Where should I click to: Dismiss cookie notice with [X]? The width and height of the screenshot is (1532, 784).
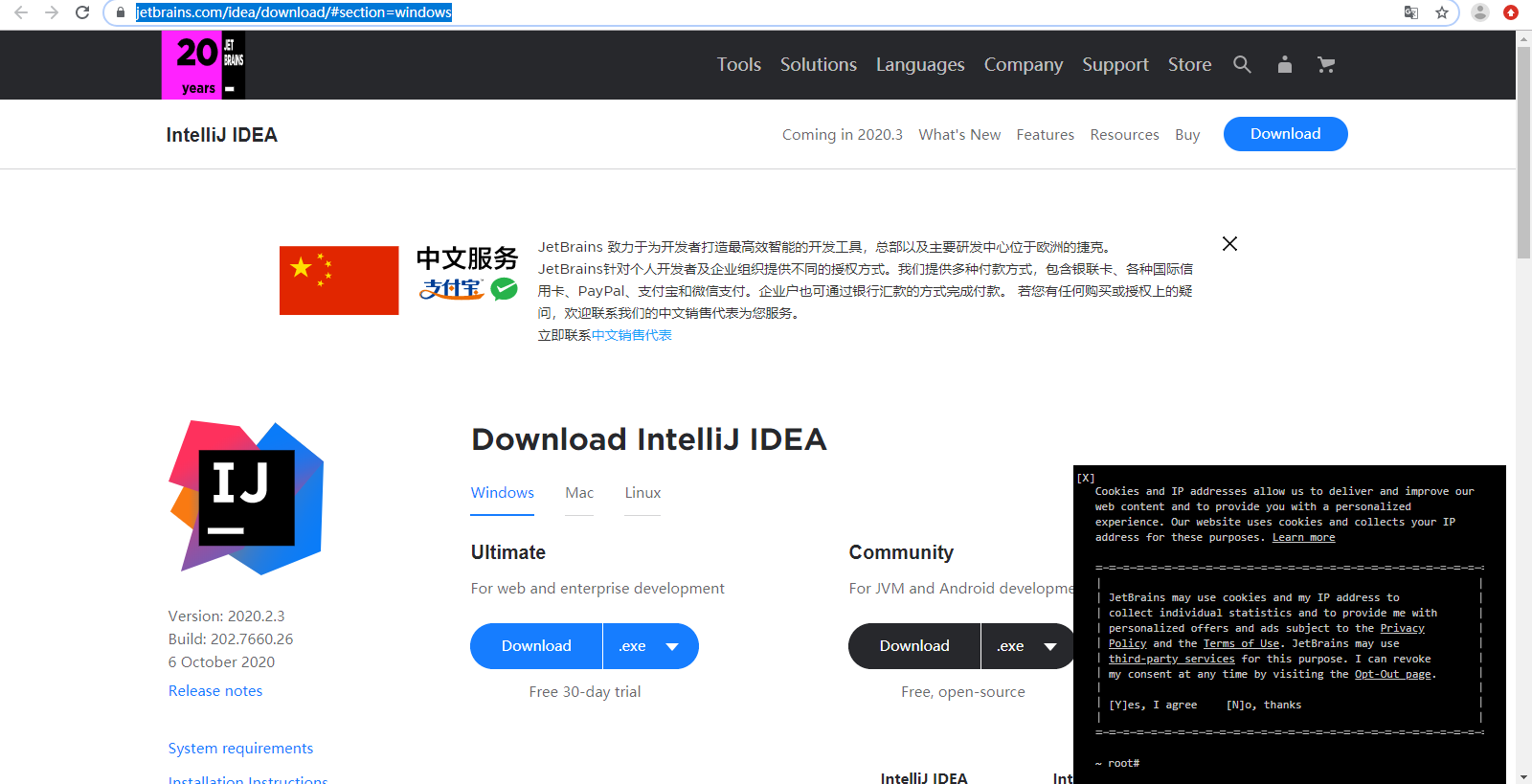click(1086, 478)
